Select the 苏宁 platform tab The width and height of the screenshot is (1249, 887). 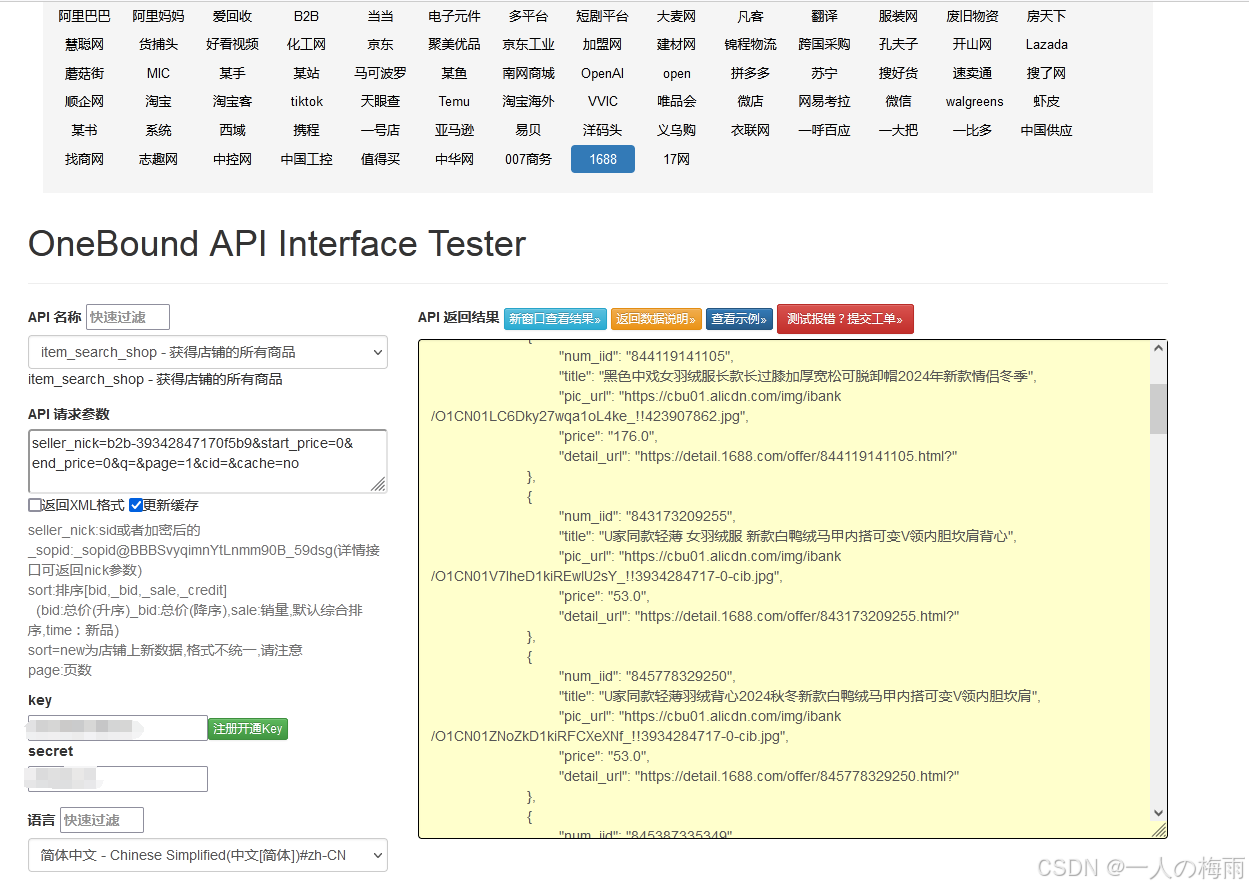click(825, 73)
